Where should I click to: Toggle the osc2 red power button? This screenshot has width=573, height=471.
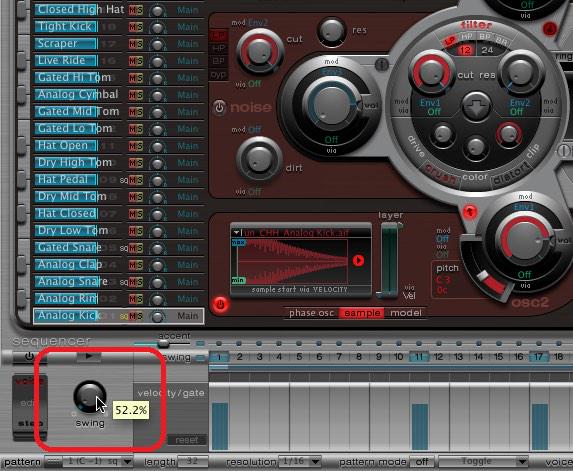click(x=220, y=304)
